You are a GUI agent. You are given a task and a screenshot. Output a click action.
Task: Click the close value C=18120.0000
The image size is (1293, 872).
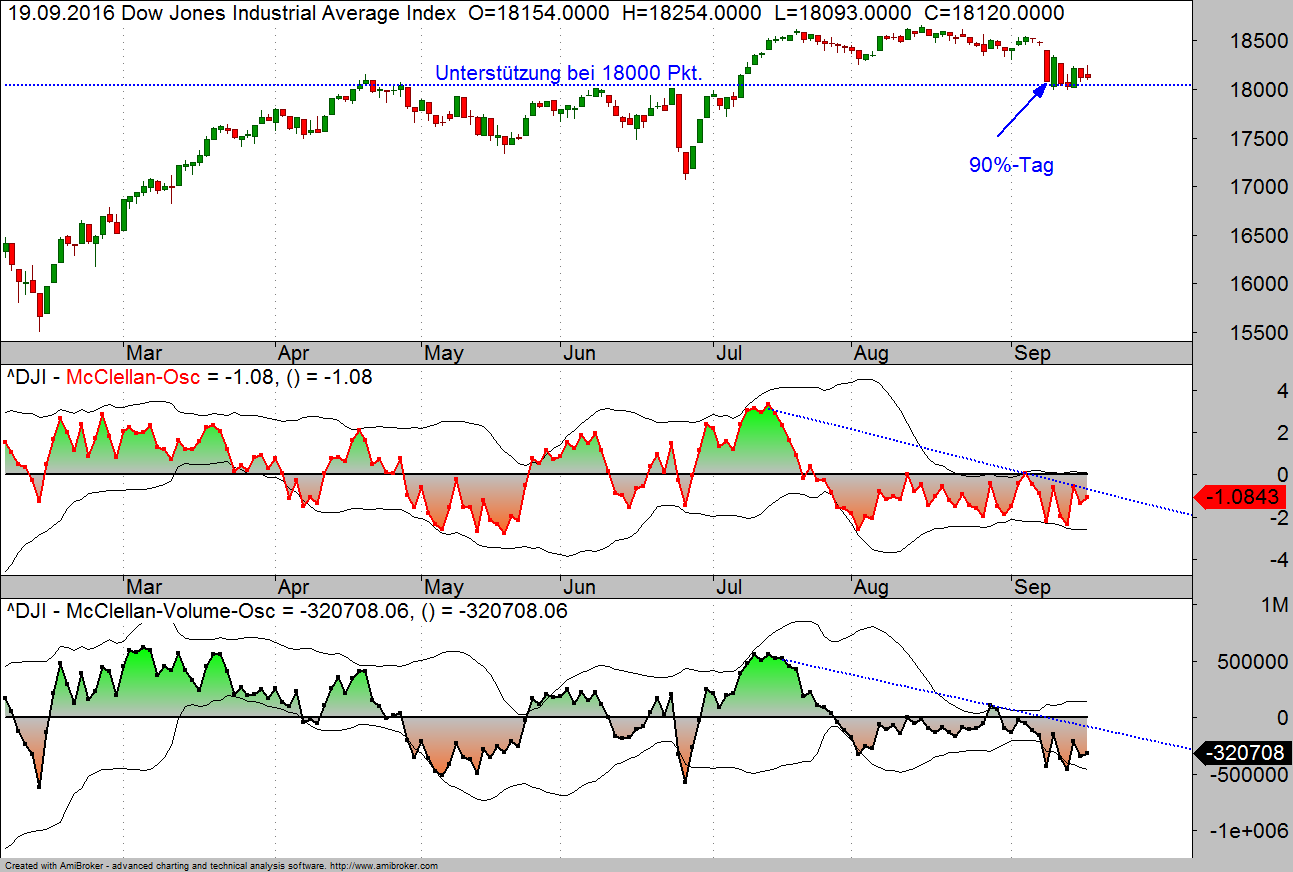(993, 13)
